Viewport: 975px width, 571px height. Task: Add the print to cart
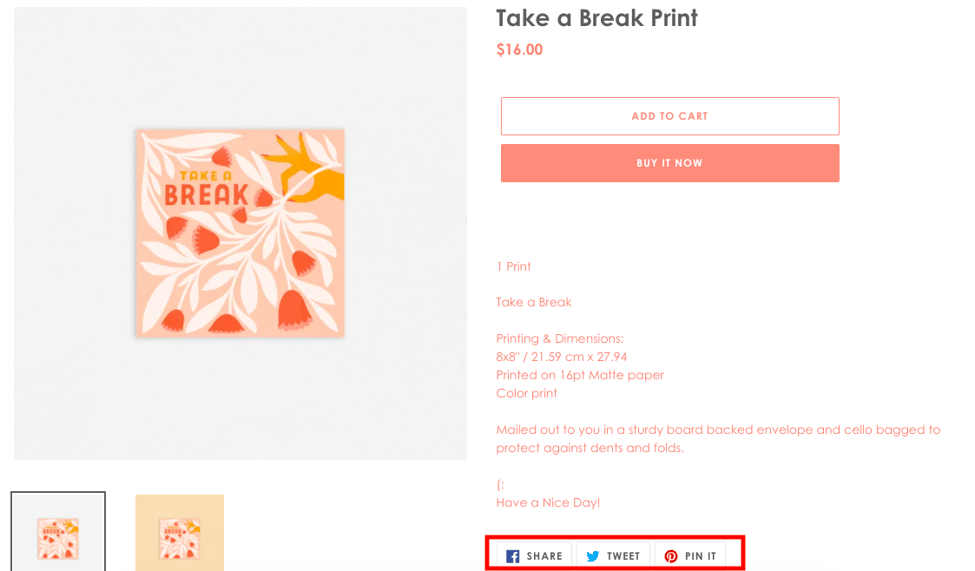pyautogui.click(x=669, y=116)
